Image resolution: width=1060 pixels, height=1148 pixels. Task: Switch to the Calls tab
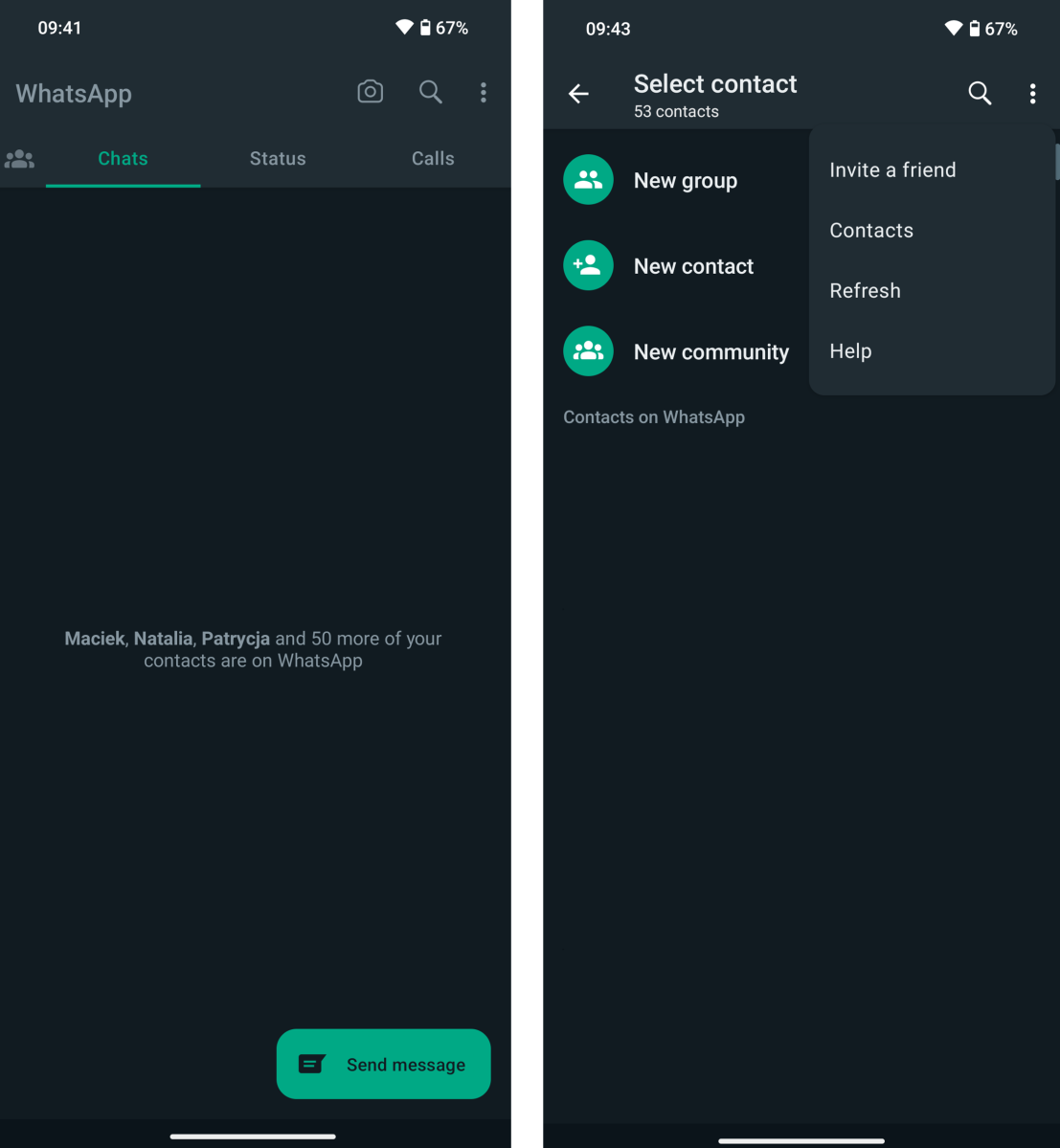[433, 159]
